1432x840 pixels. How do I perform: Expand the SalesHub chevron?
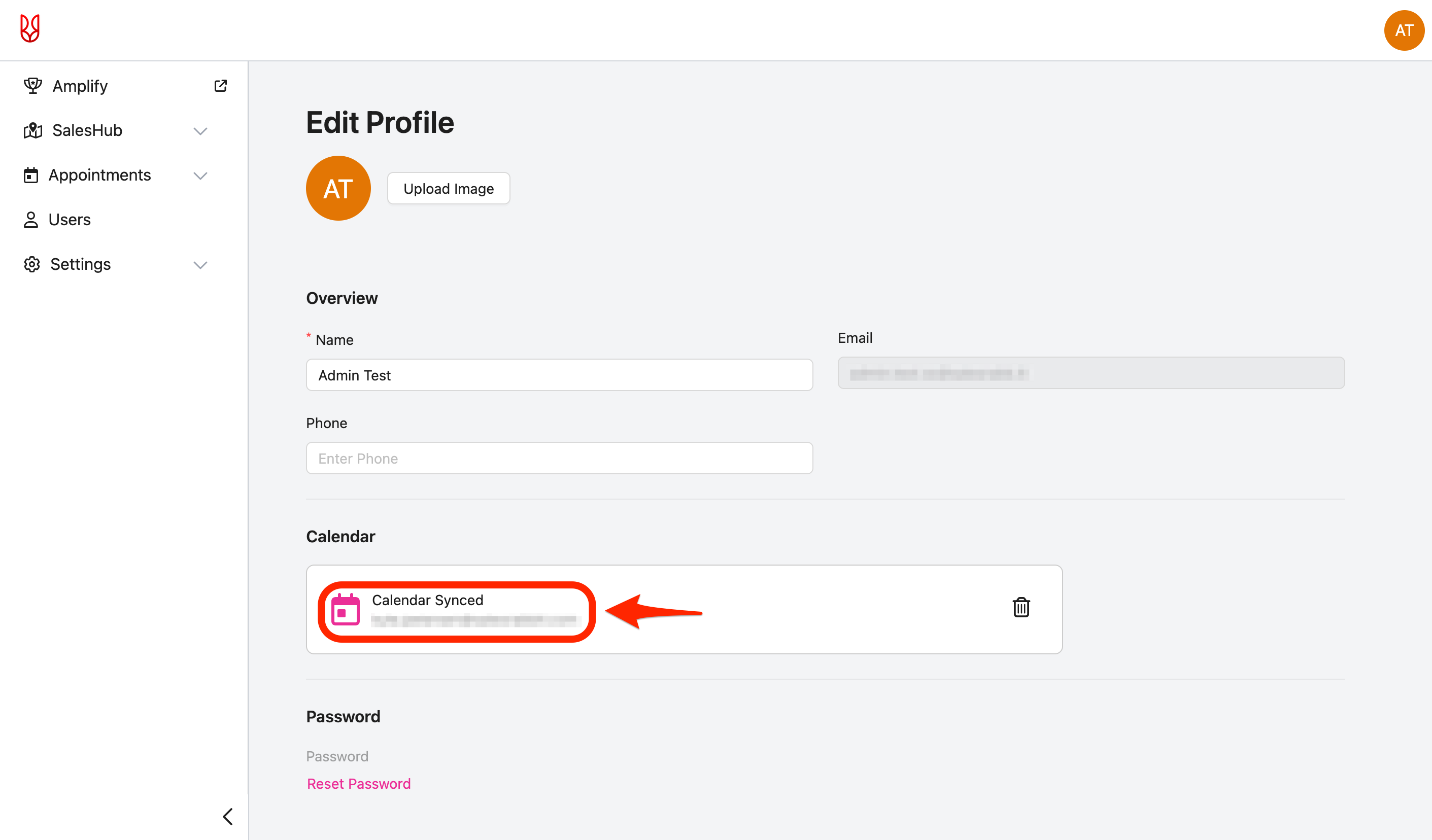tap(200, 131)
